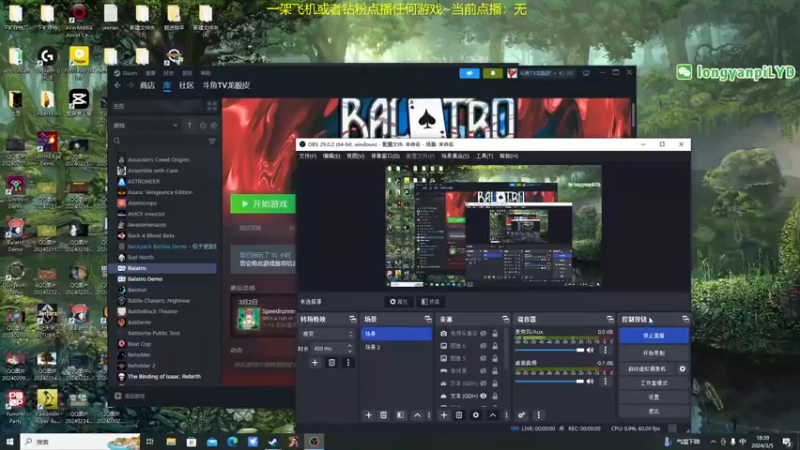
Task: Toggle visibility of image 6 source
Action: click(483, 346)
